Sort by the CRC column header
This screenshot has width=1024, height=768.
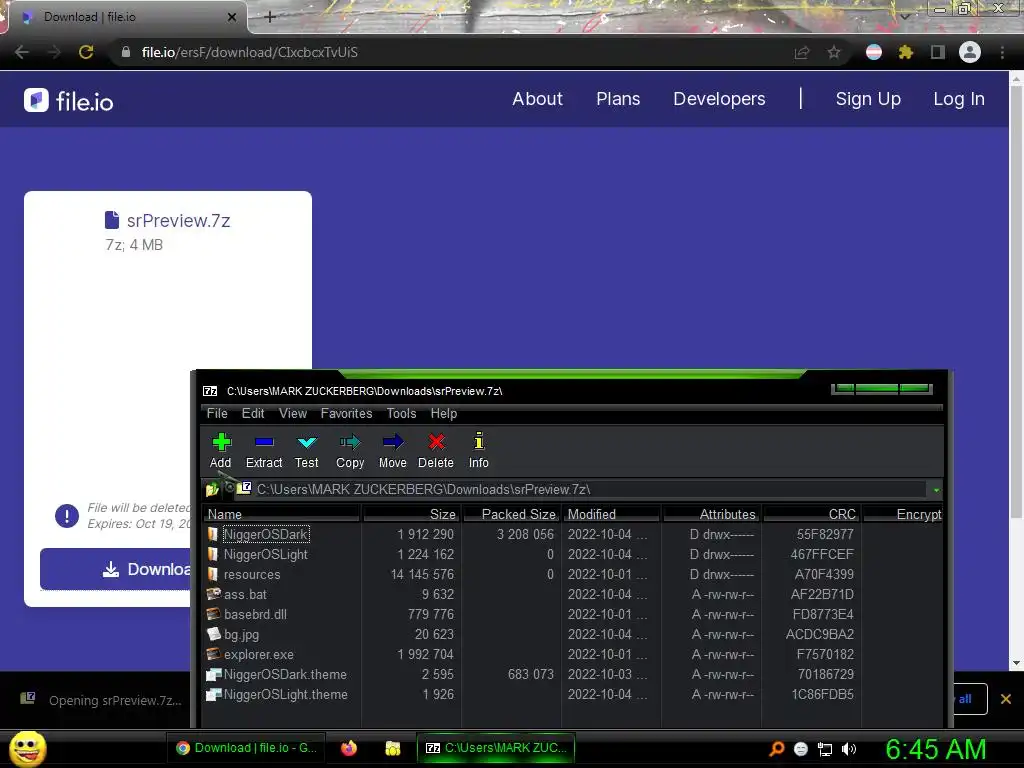point(811,514)
